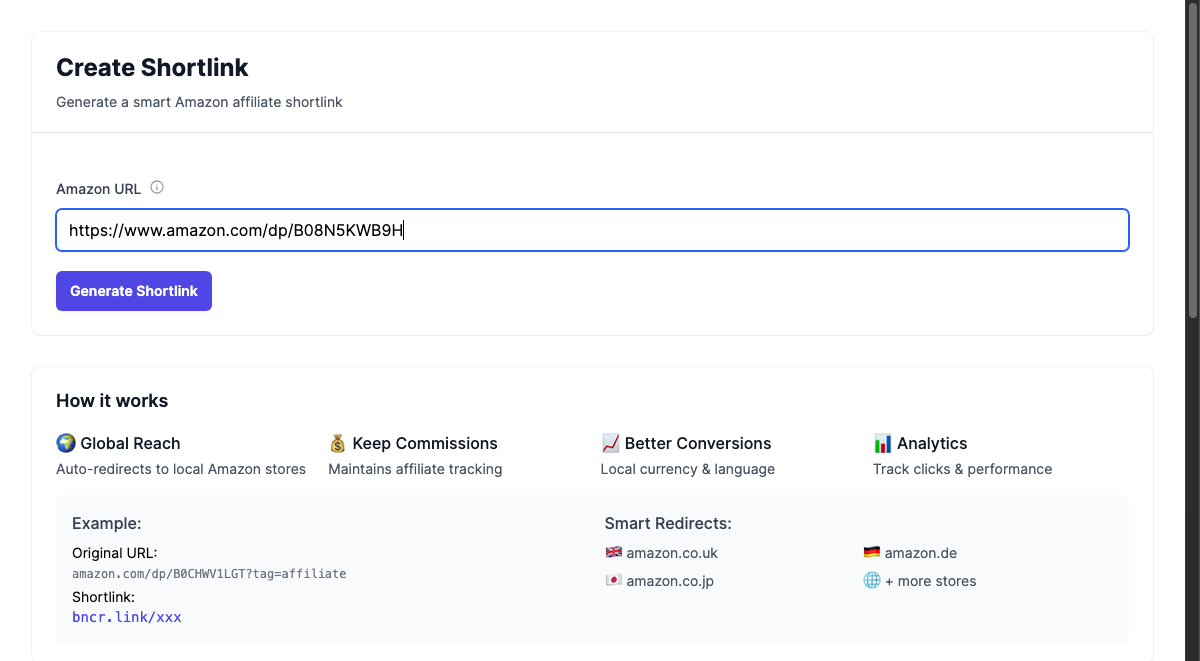Click the Shortlink: label
The height and width of the screenshot is (661, 1200).
103,597
